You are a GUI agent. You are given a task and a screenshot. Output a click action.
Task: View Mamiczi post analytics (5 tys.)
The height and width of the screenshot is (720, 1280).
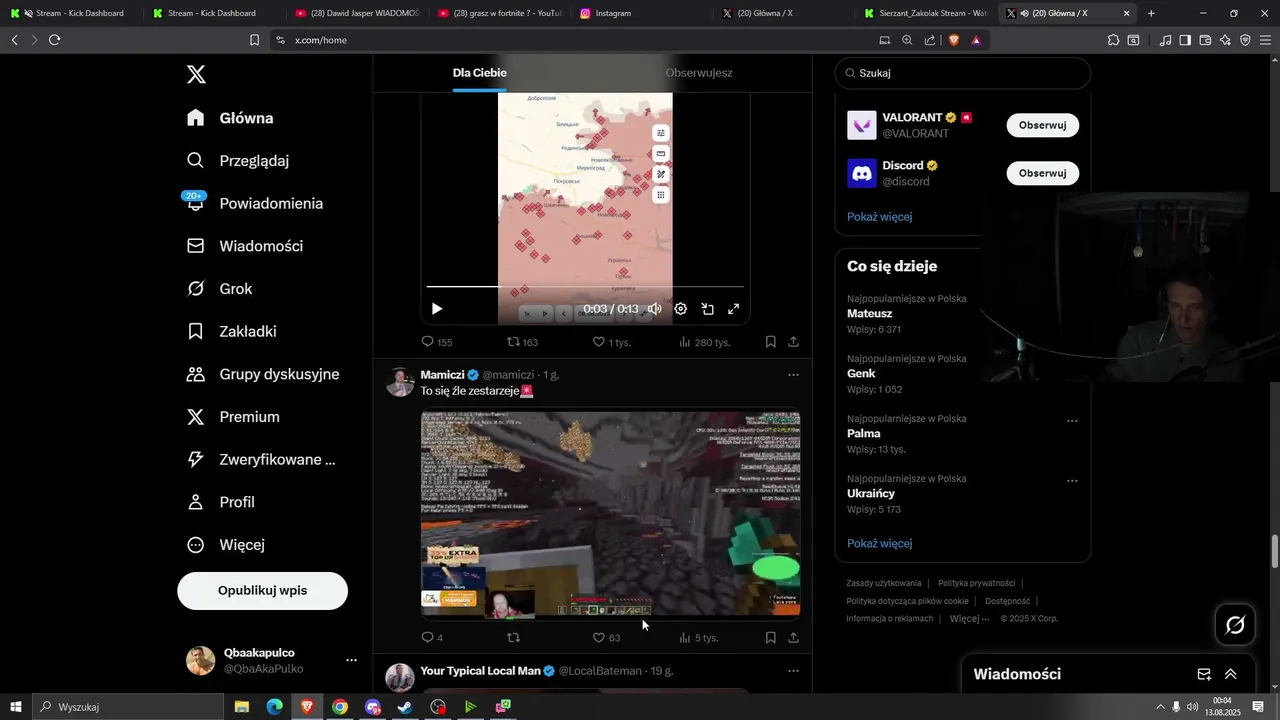(699, 638)
